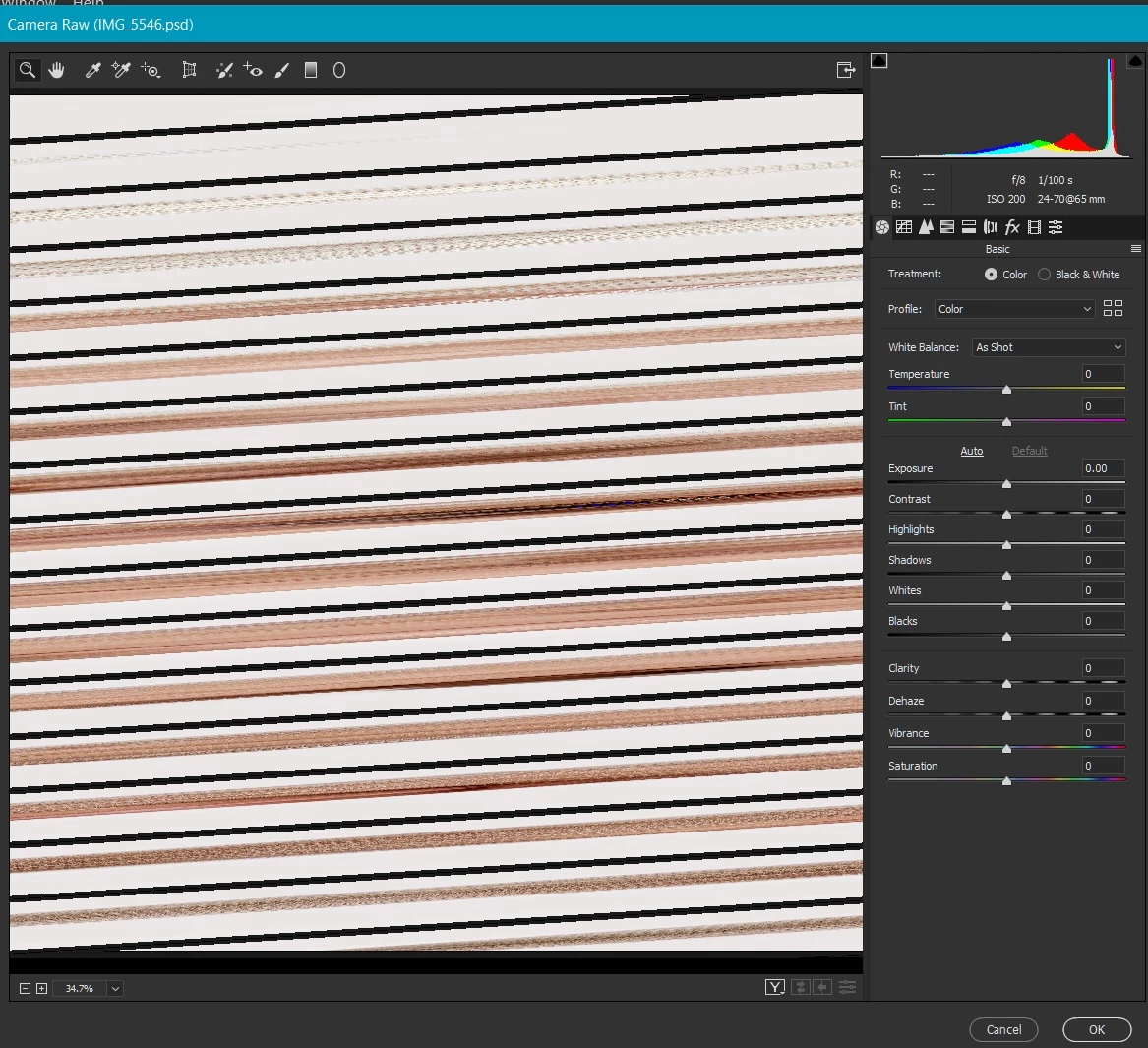Viewport: 1148px width, 1048px height.
Task: Click the 34.7% zoom level field
Action: point(80,988)
